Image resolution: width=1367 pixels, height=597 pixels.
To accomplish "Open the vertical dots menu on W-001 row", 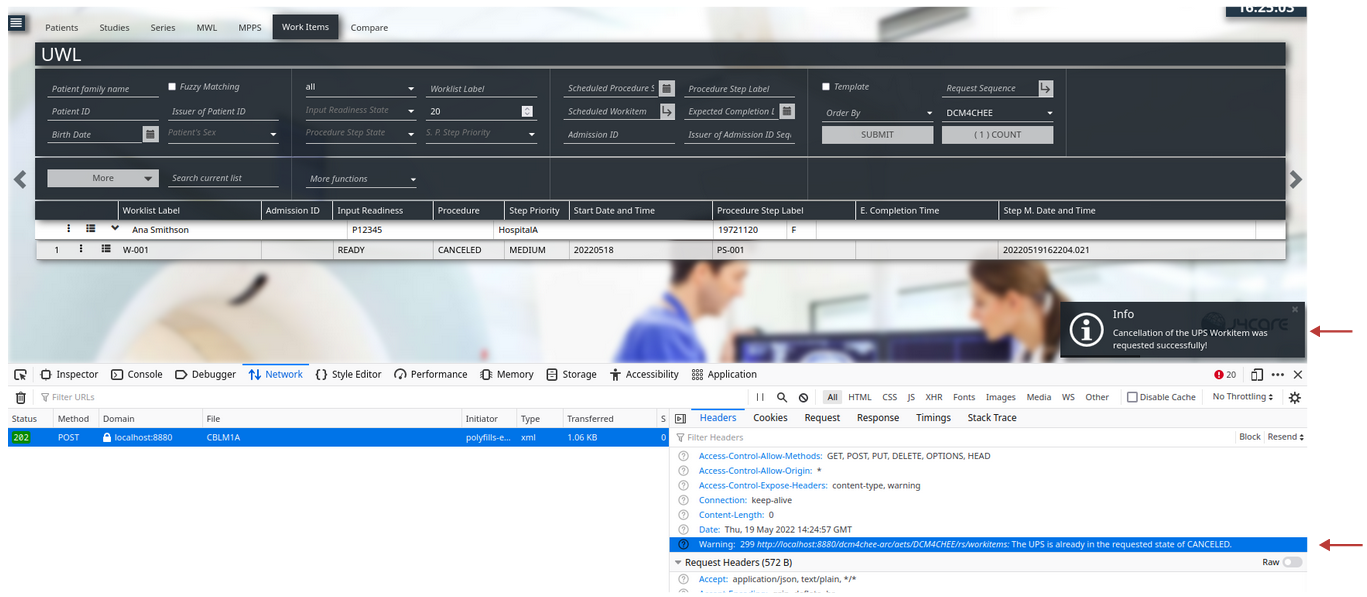I will coord(80,248).
